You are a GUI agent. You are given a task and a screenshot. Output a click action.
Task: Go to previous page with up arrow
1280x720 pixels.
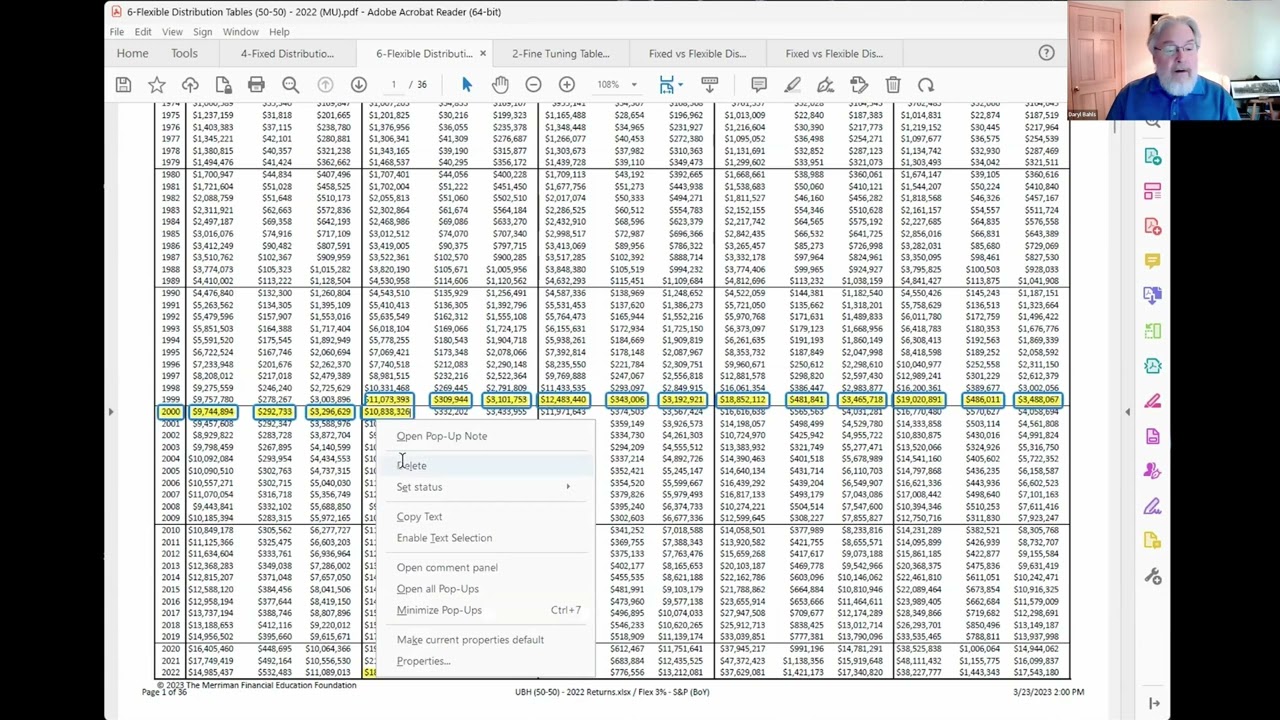[325, 85]
